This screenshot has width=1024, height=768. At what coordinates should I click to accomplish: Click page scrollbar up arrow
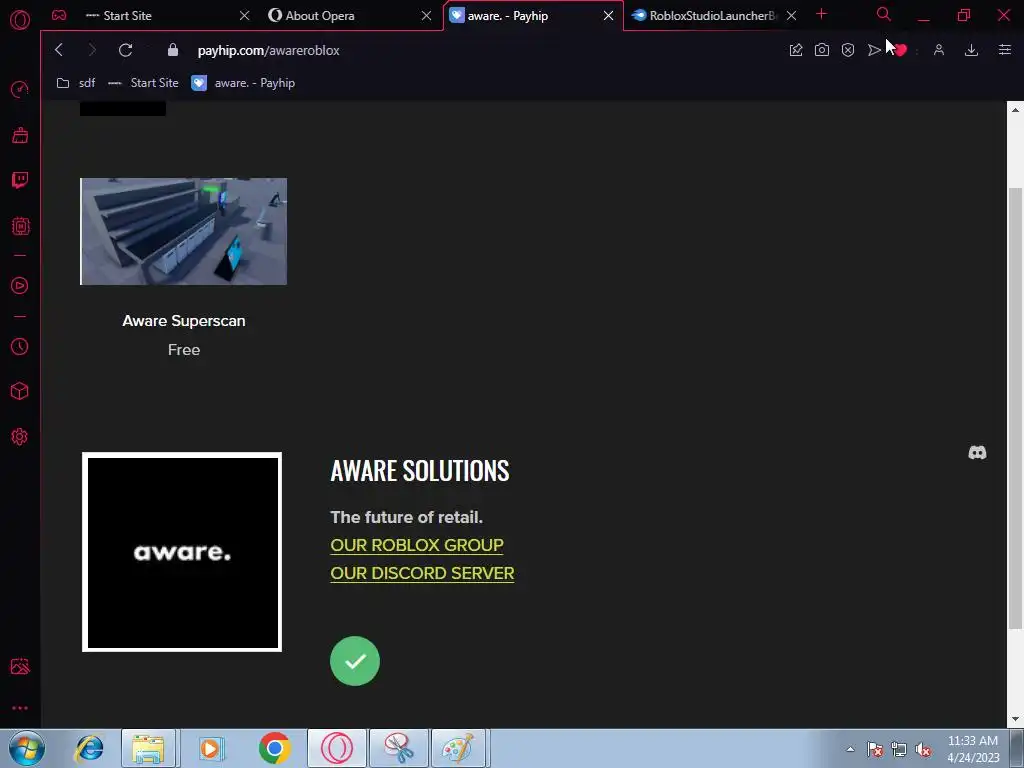pyautogui.click(x=1015, y=110)
